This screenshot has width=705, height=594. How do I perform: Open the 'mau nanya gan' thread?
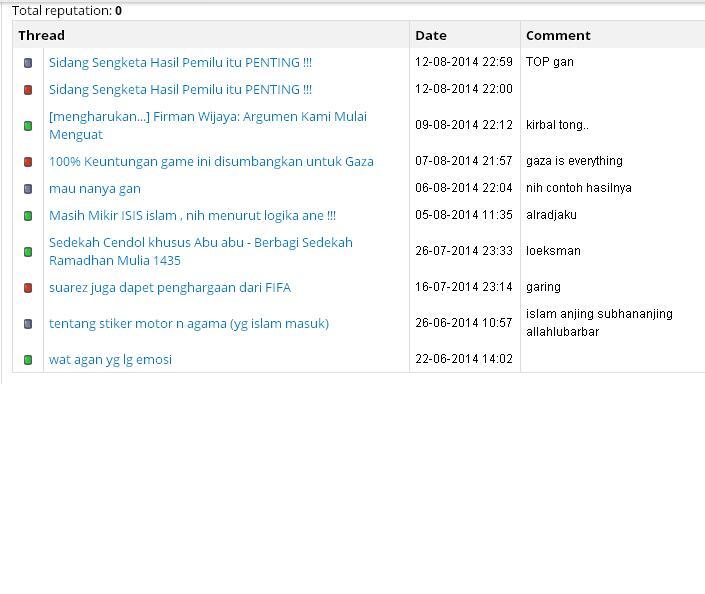coord(95,189)
